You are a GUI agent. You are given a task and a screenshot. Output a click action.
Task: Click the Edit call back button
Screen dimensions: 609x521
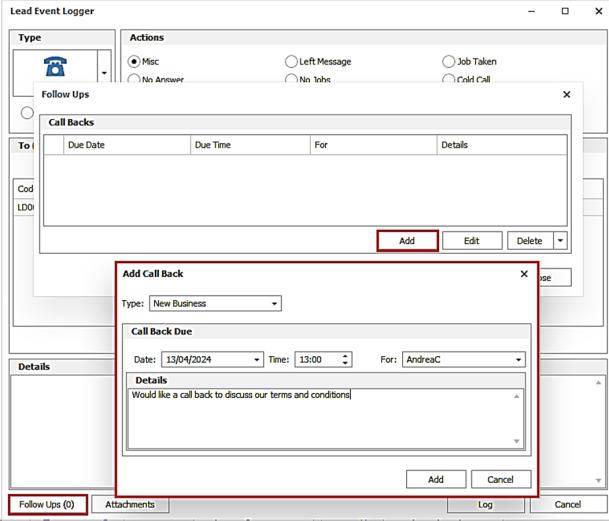472,241
